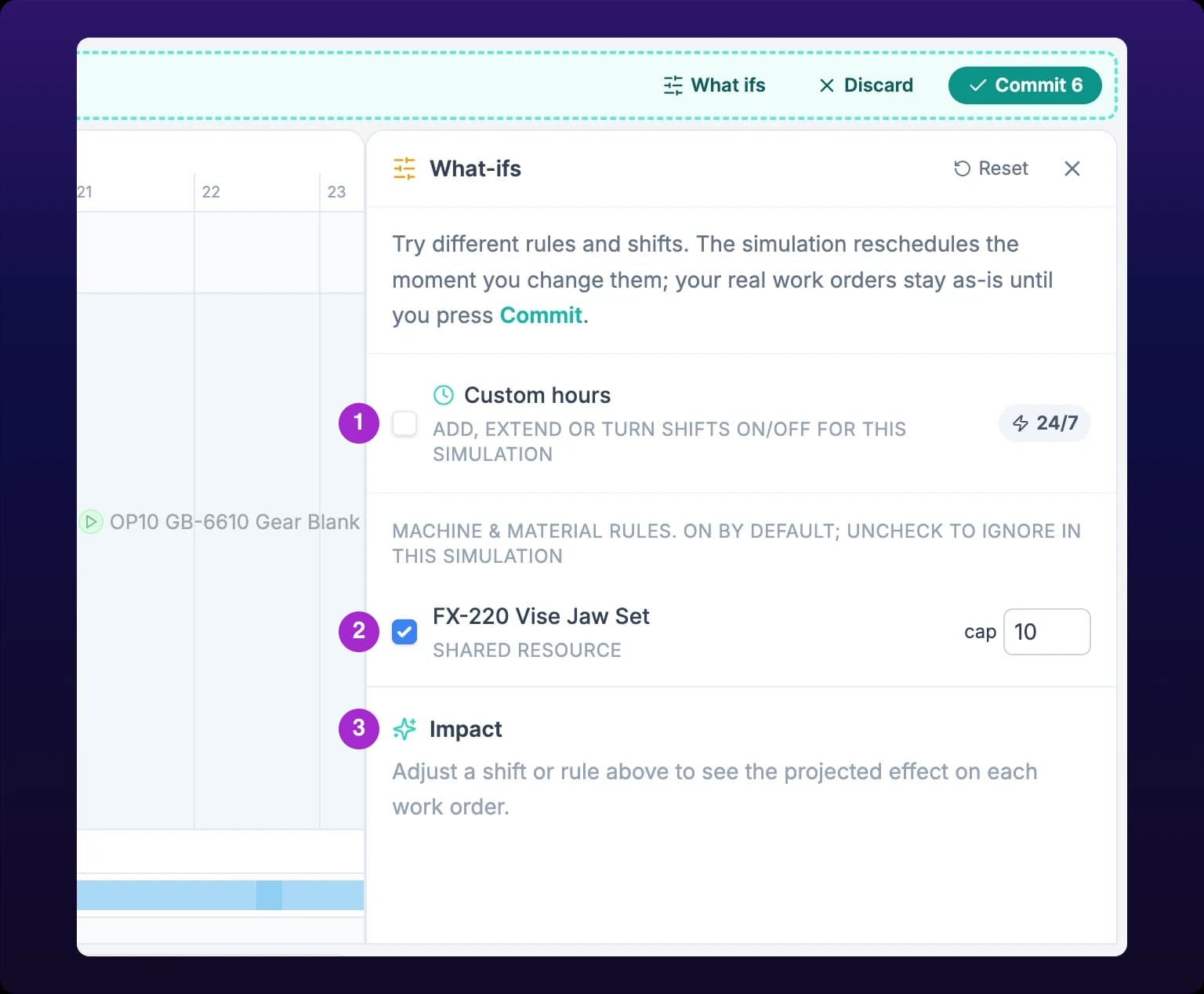This screenshot has height=994, width=1204.
Task: Select the OP10 GB-6610 Gear Blank operation
Action: click(x=220, y=522)
